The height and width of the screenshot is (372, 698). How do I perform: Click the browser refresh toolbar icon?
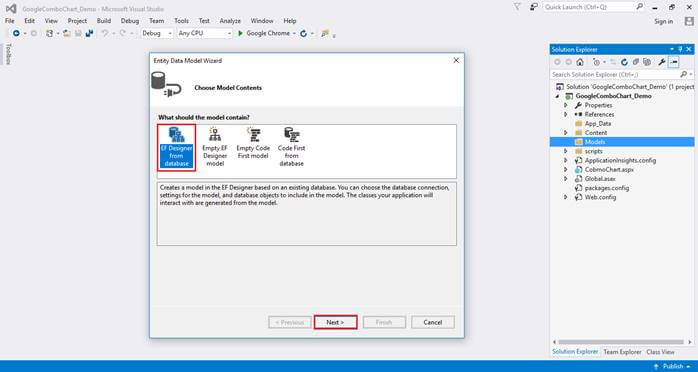point(304,33)
